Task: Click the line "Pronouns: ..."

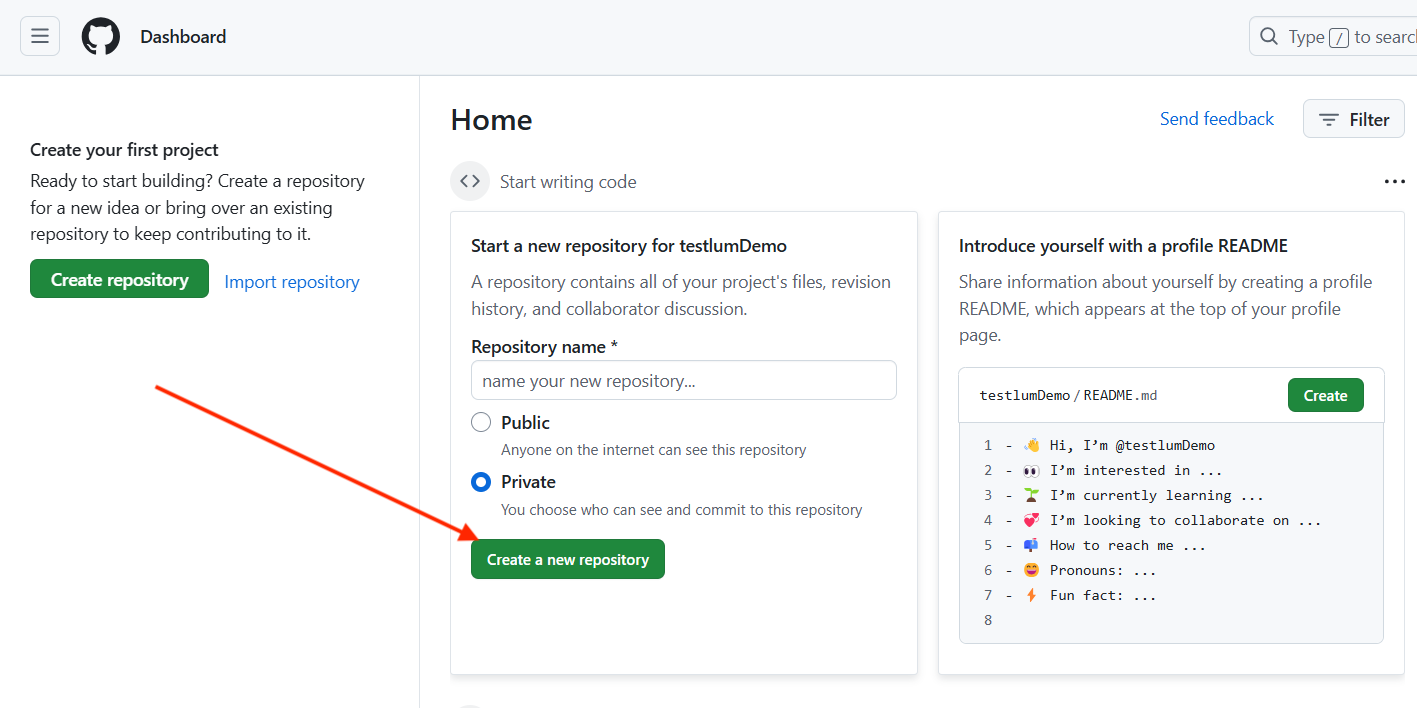Action: tap(1103, 570)
